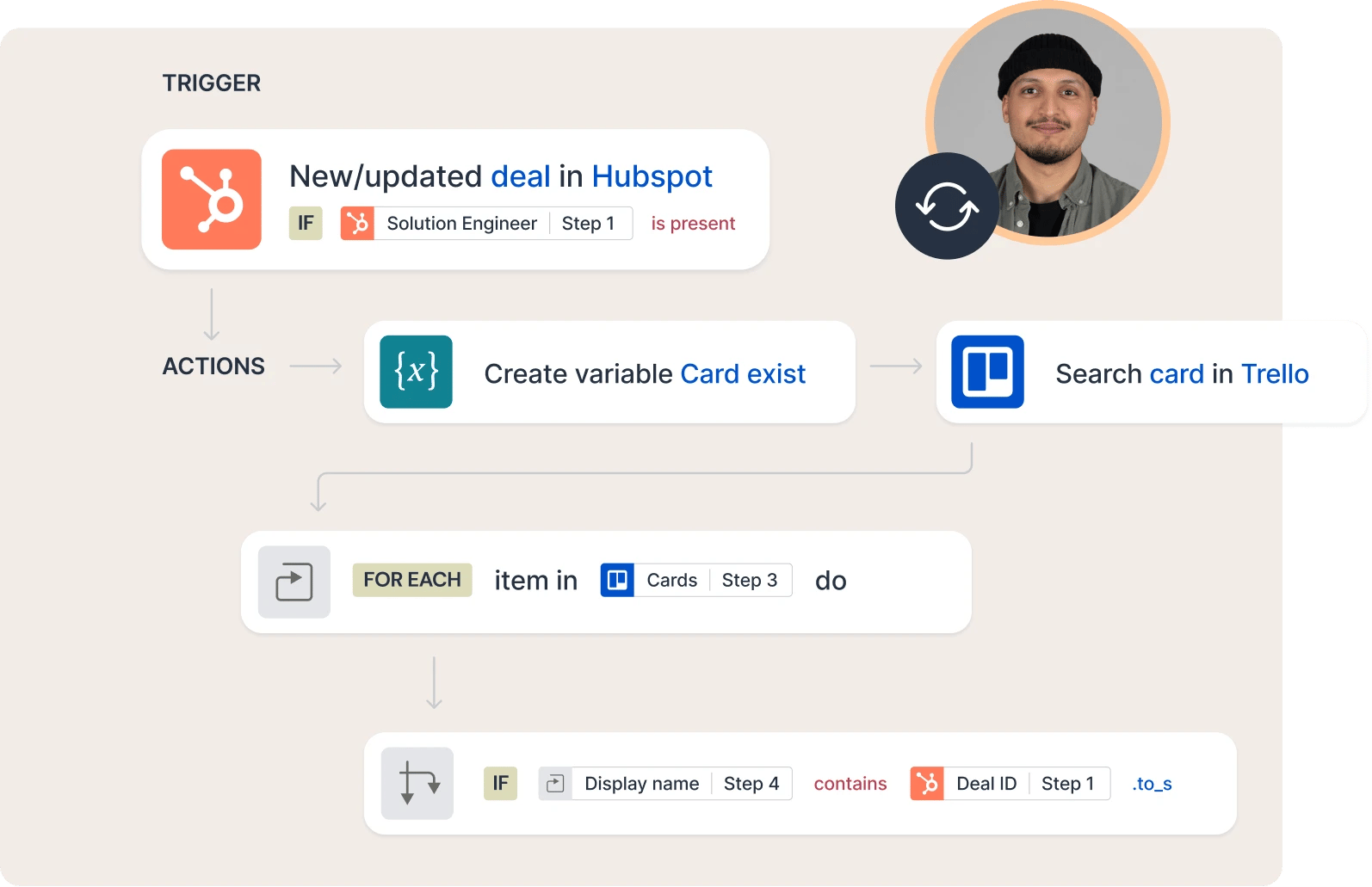The height and width of the screenshot is (887, 1372).
Task: Select the 'Cards' Step 3 data pill
Action: (696, 580)
